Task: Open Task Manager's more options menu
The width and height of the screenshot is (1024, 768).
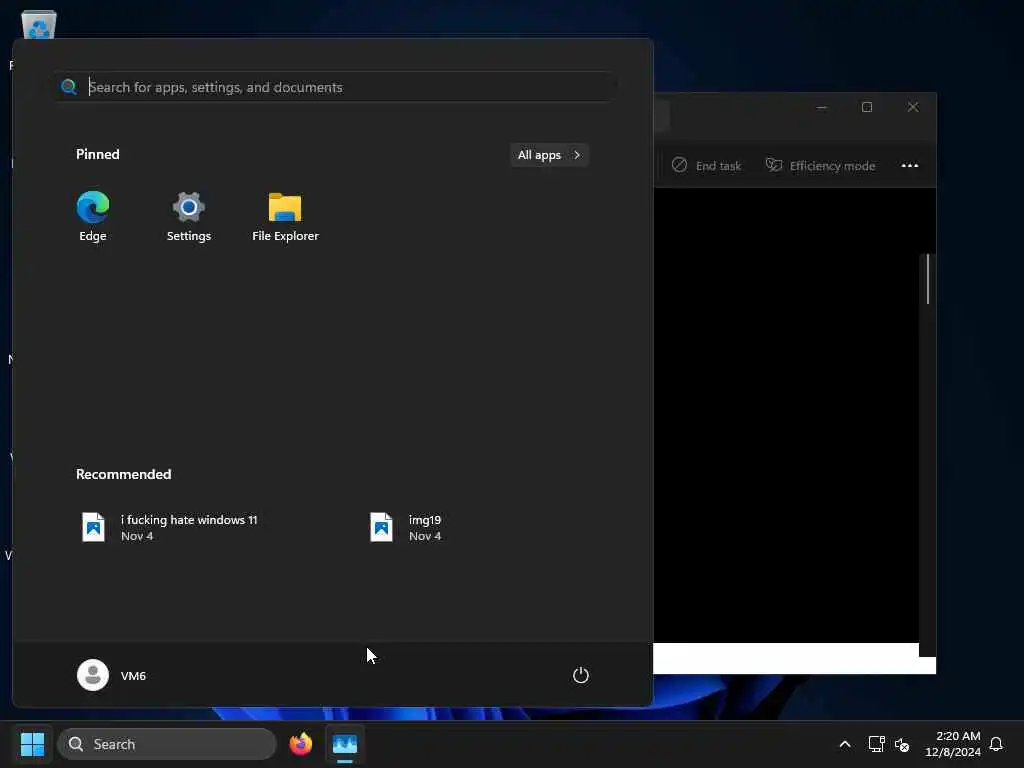Action: tap(910, 166)
